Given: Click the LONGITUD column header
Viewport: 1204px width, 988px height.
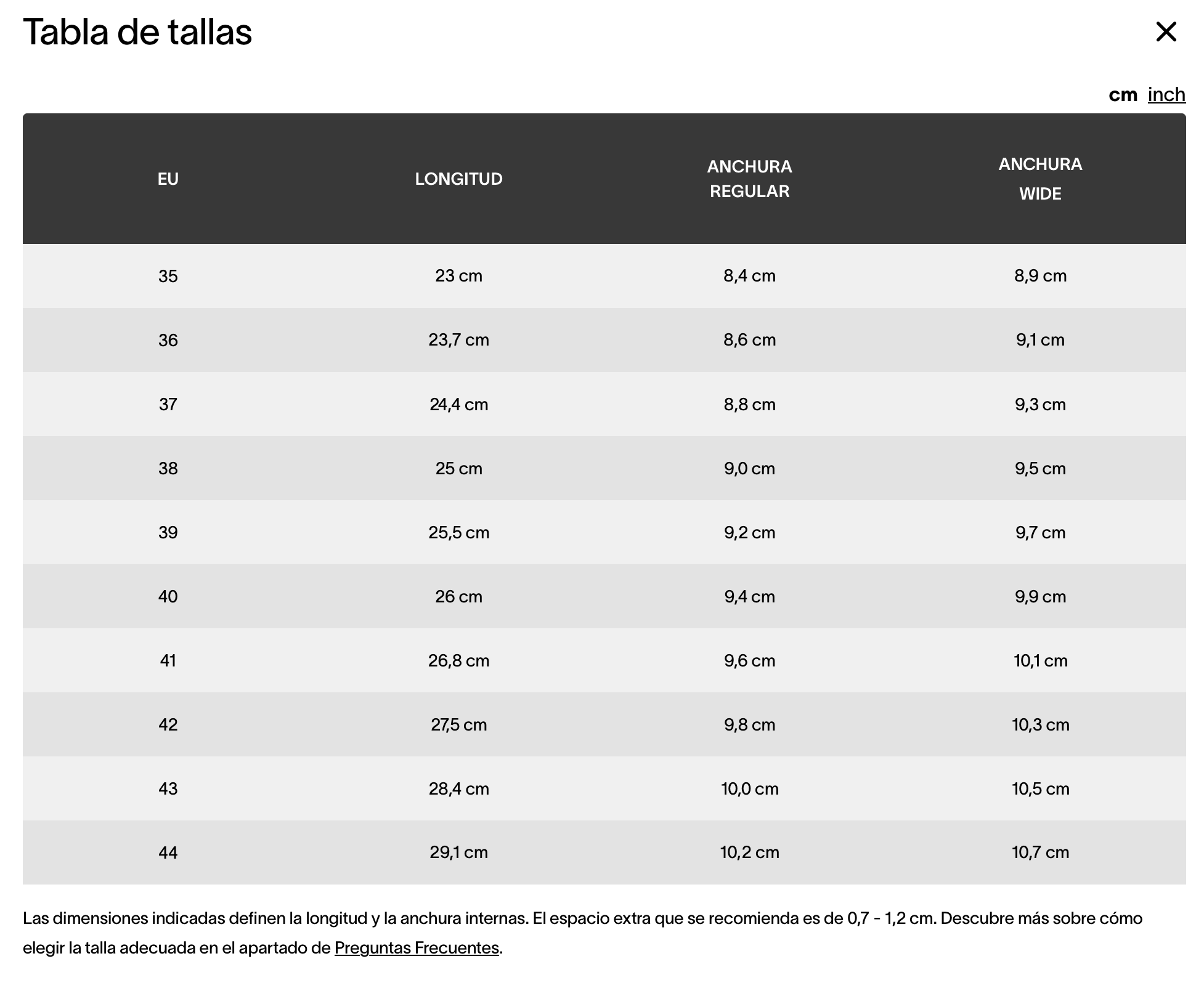Looking at the screenshot, I should 458,179.
